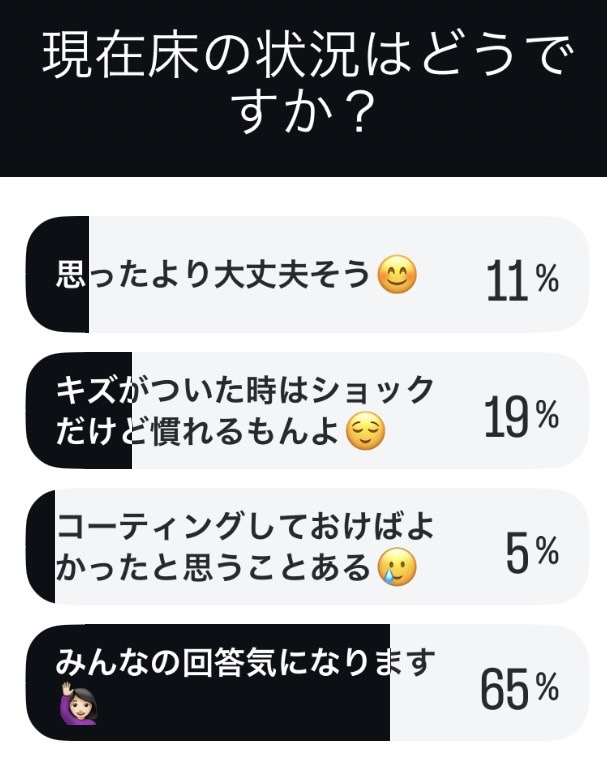The image size is (607, 764).
Task: Click the thin black fill of the 5% bar
Action: point(40,547)
